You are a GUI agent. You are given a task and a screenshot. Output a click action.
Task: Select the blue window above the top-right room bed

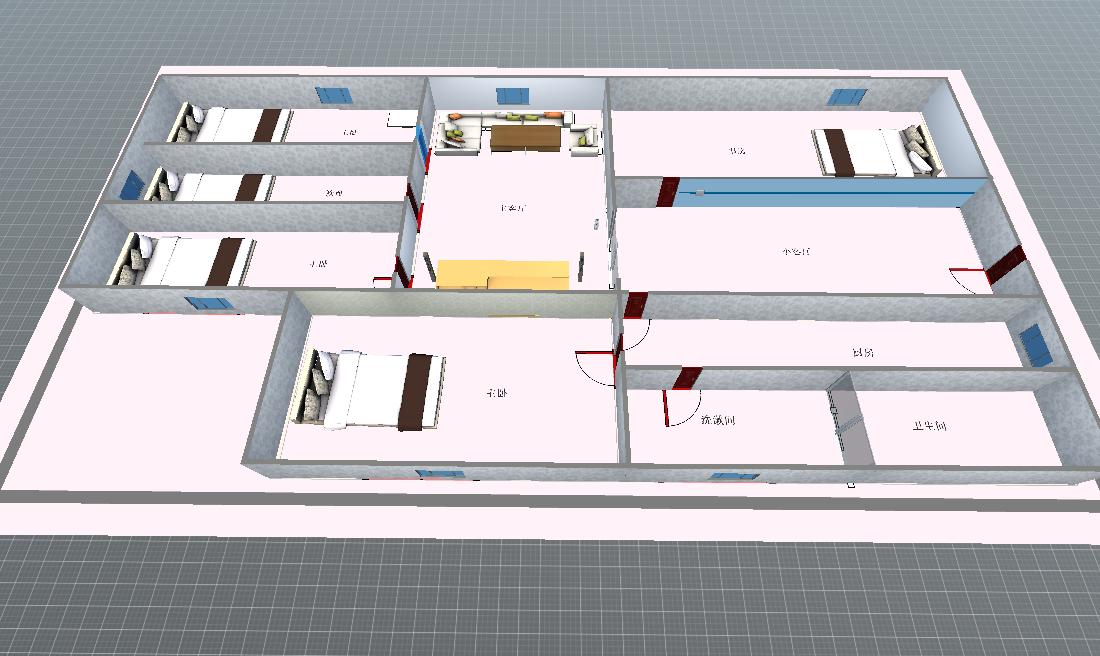coord(846,96)
